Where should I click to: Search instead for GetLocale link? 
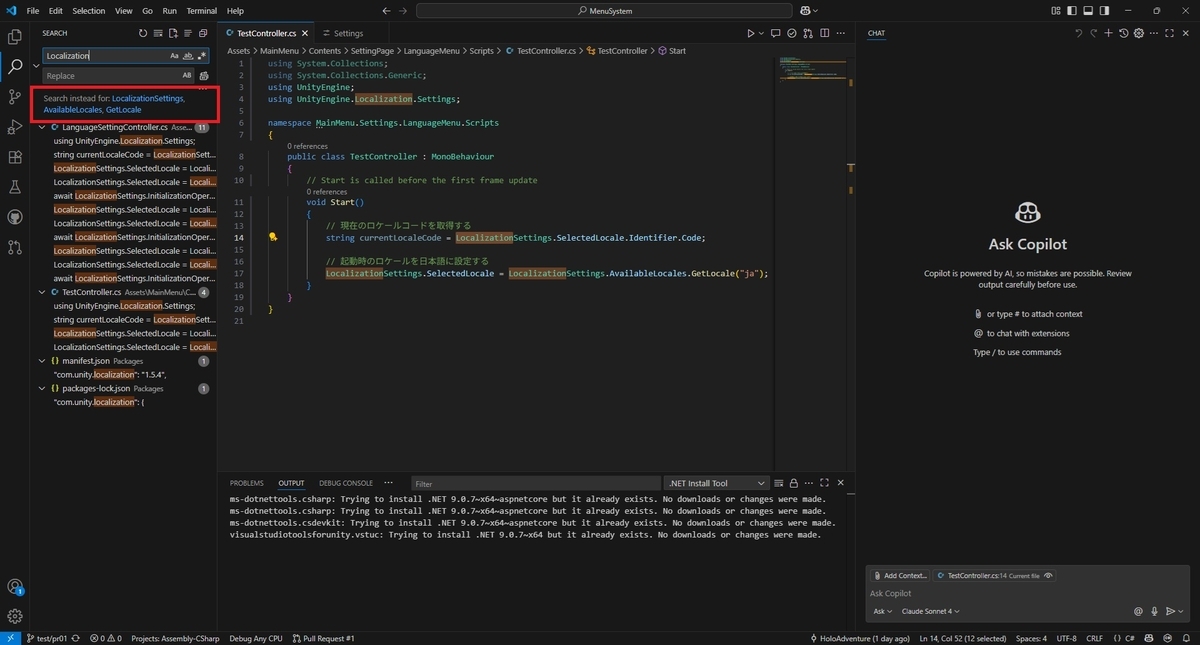(123, 110)
